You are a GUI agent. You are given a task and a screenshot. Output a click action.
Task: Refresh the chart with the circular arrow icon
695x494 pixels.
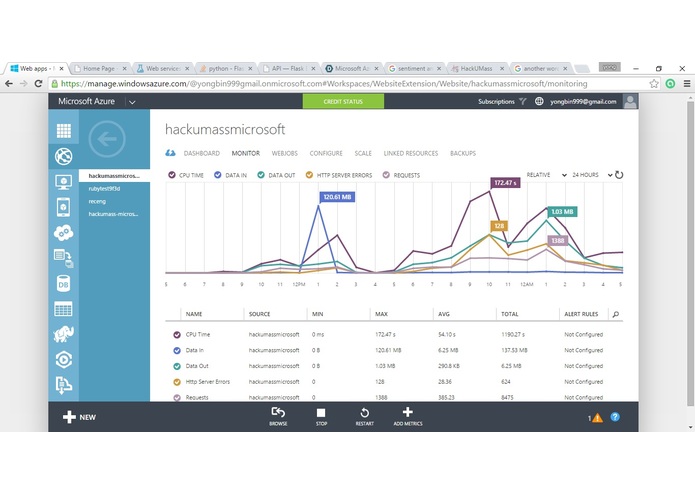[619, 175]
